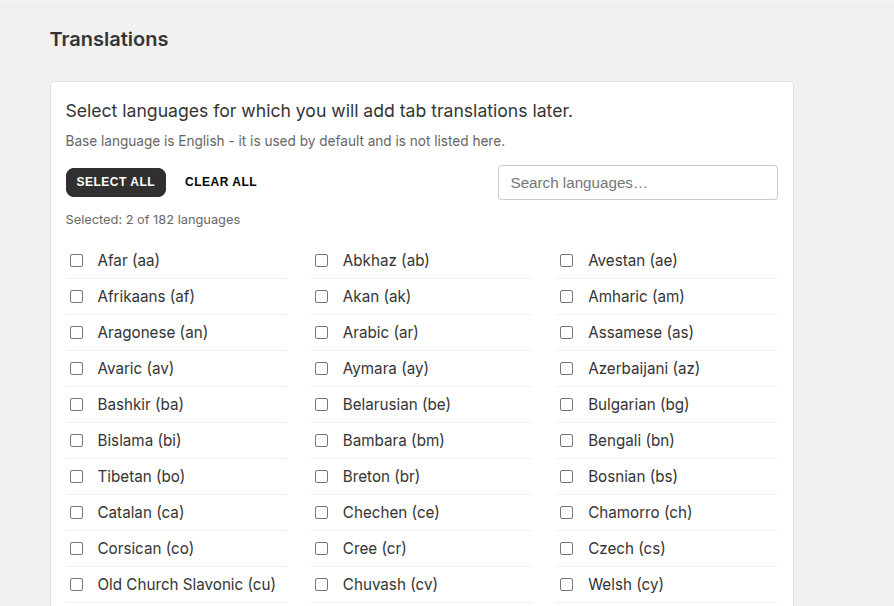This screenshot has height=606, width=894.
Task: Select Belarusian (be) language
Action: 322,404
